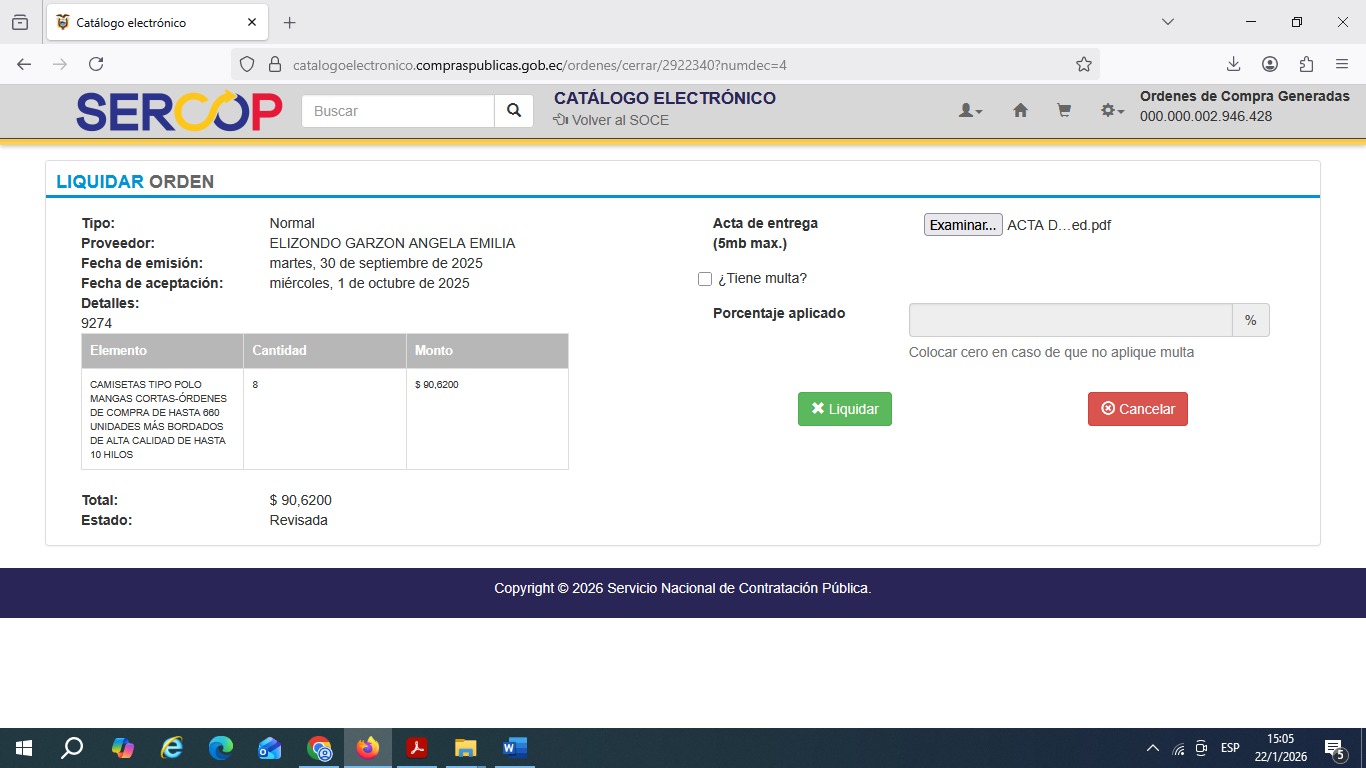Open Firefox downloads panel icon
Screen dimensions: 1366x768
pos(1233,64)
